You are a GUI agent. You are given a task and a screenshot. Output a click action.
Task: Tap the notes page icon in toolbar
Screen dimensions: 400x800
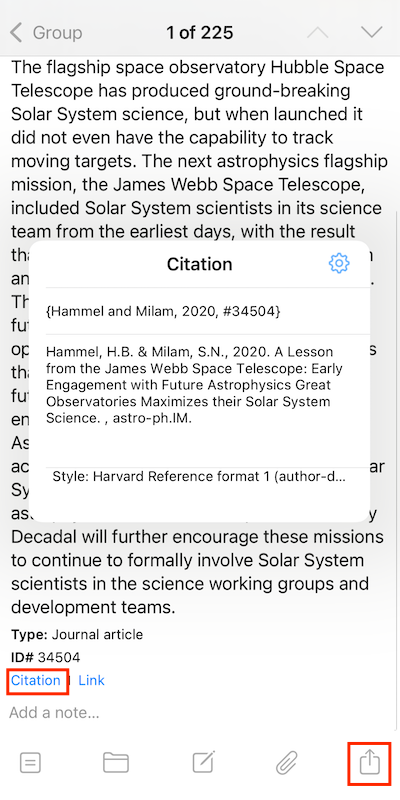coord(30,763)
